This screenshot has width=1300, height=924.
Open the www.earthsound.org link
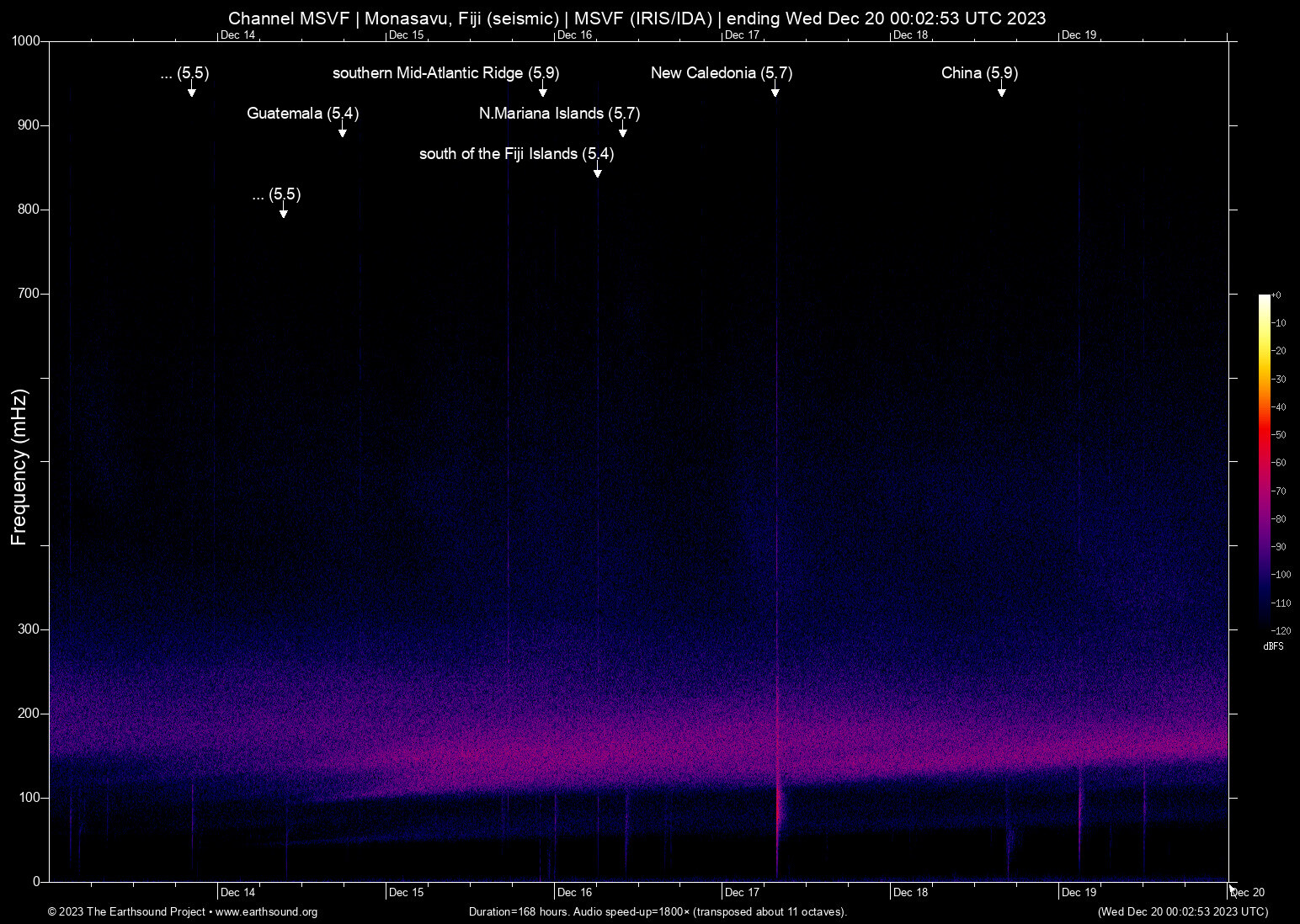266,912
